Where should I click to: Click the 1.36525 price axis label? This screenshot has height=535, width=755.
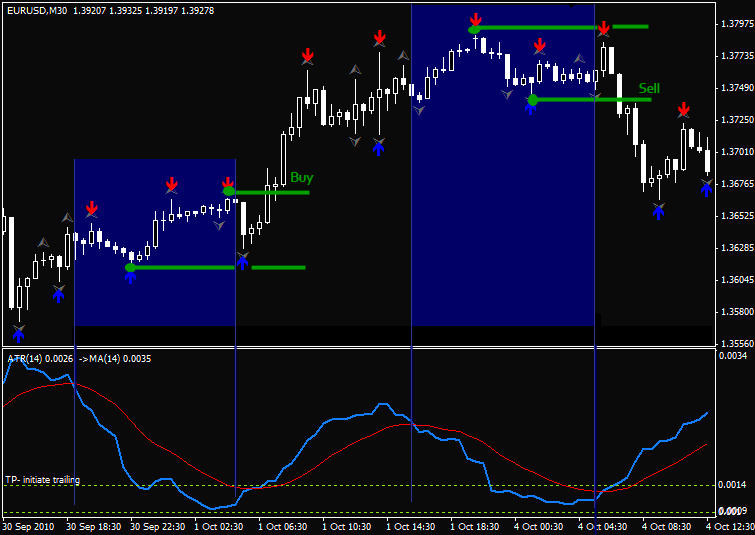click(736, 216)
